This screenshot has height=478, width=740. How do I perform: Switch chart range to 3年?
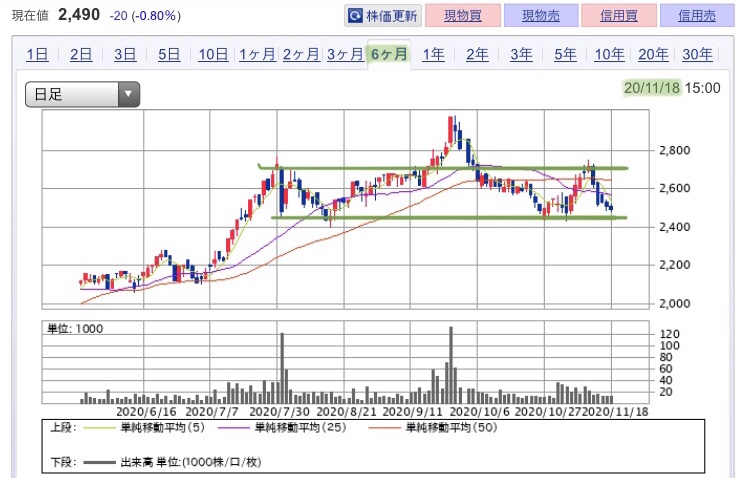[x=521, y=55]
